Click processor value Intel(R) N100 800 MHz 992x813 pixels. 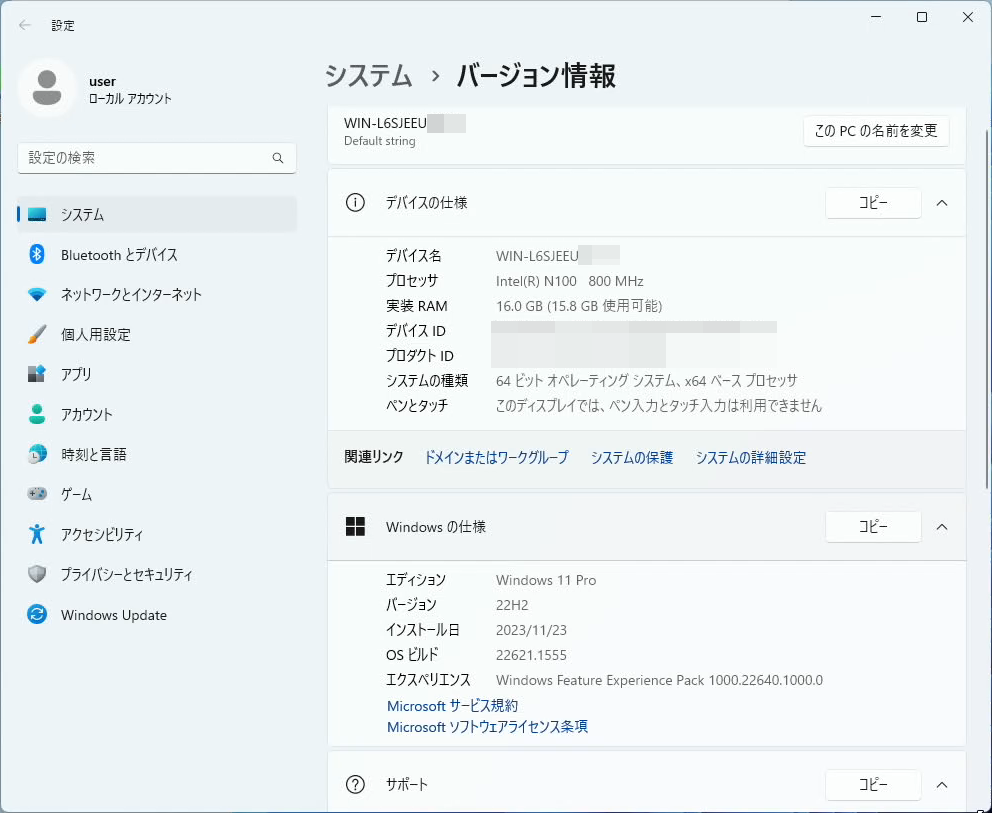[x=569, y=281]
